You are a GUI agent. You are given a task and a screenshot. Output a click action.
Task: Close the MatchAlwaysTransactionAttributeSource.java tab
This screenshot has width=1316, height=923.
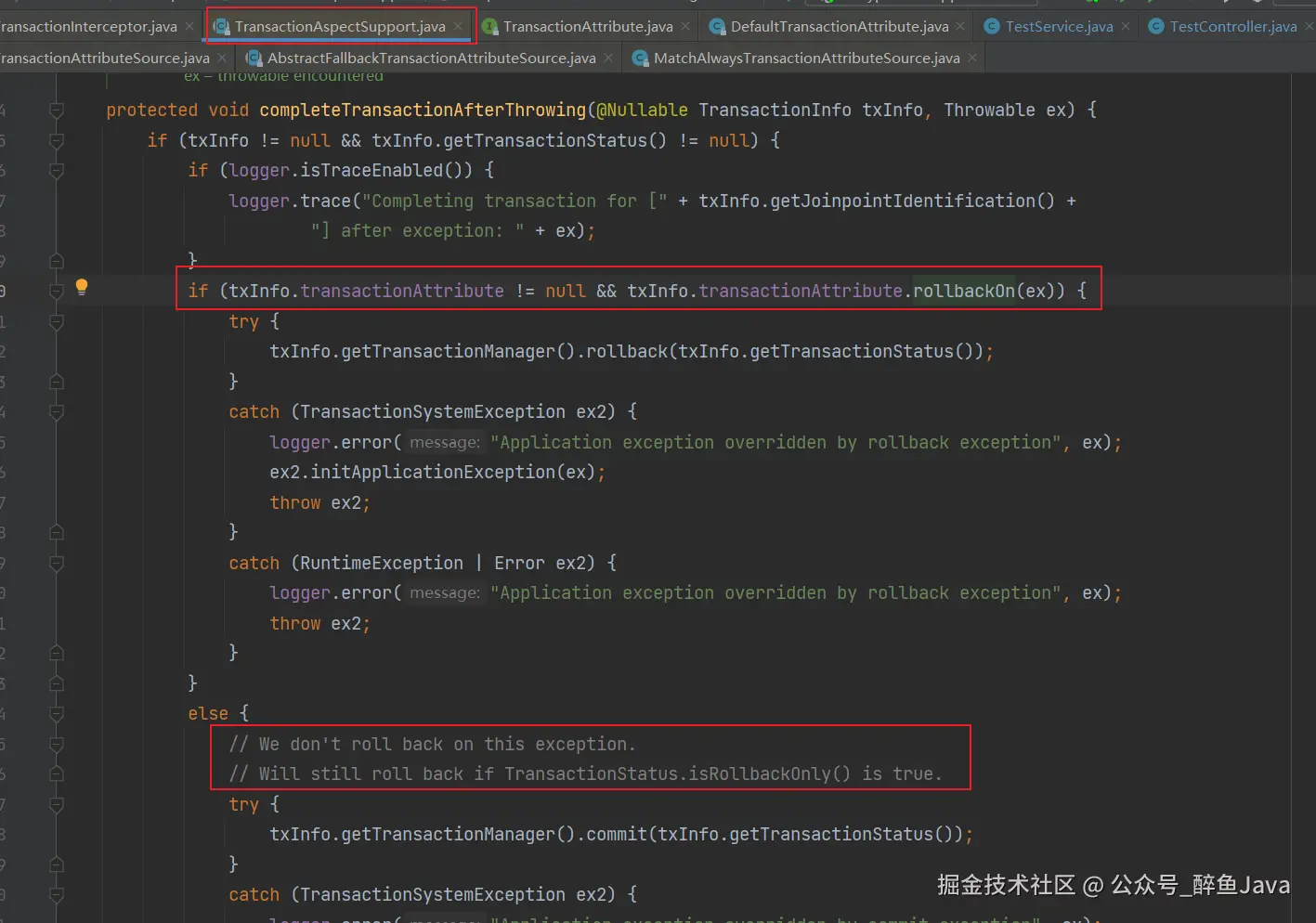[972, 58]
